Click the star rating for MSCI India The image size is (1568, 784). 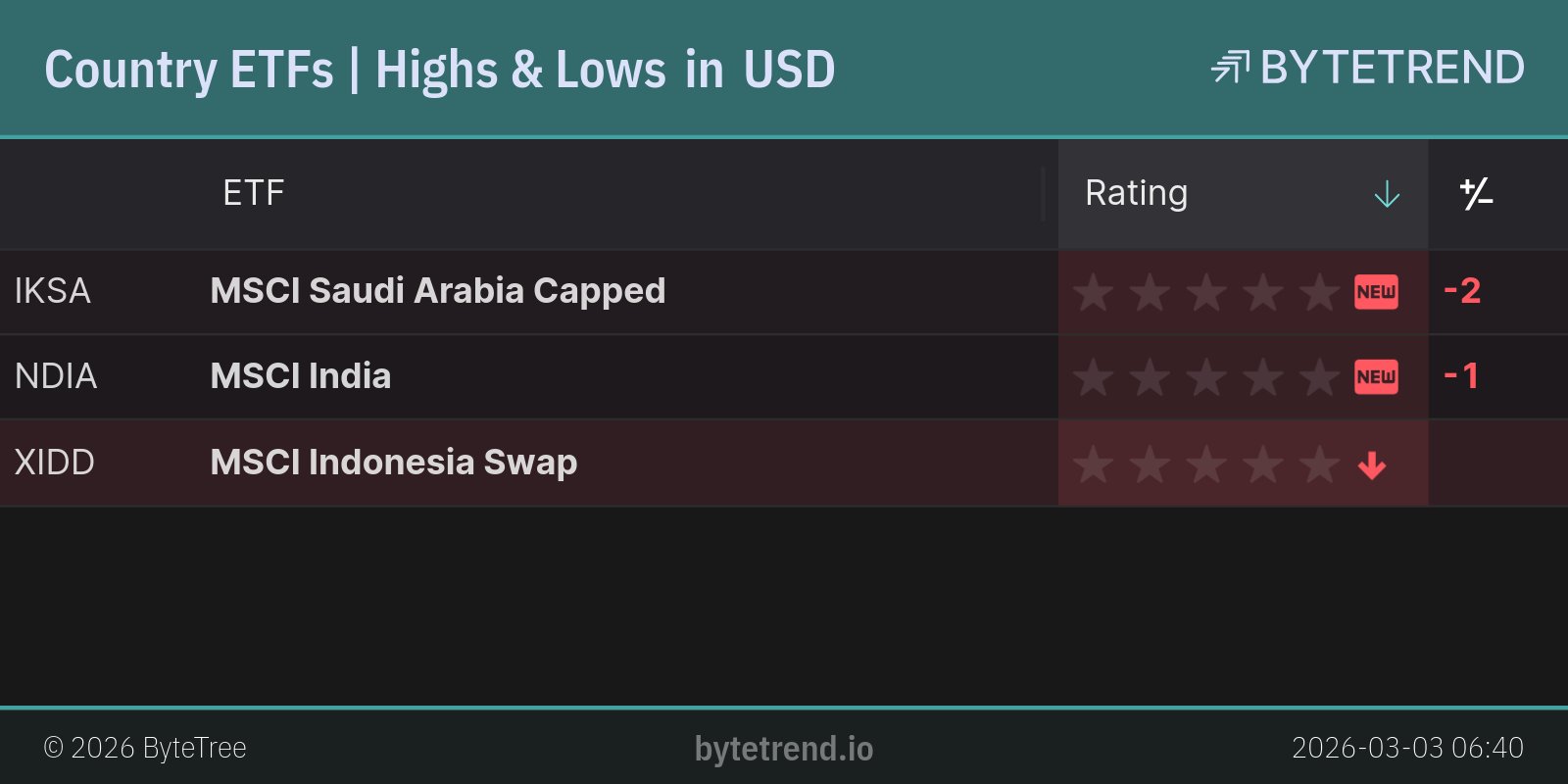(x=1205, y=377)
